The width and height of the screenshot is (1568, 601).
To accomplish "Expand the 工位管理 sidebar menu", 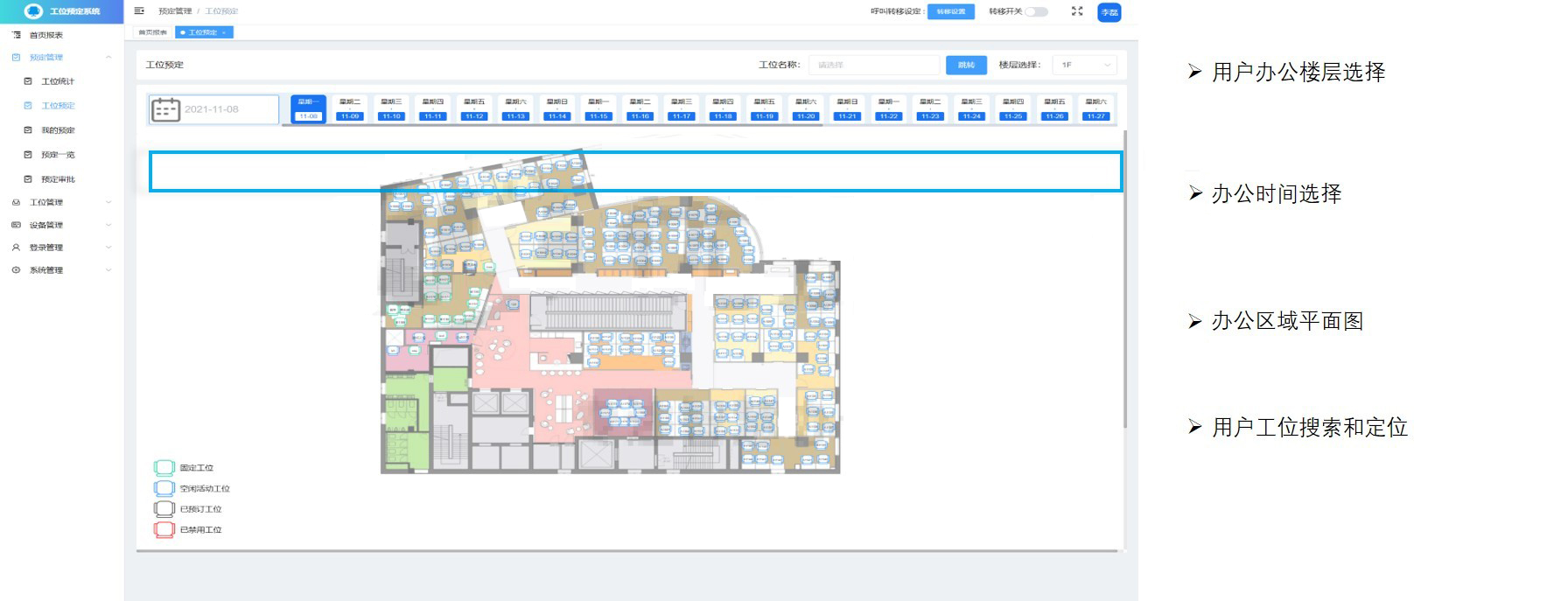I will tap(61, 202).
